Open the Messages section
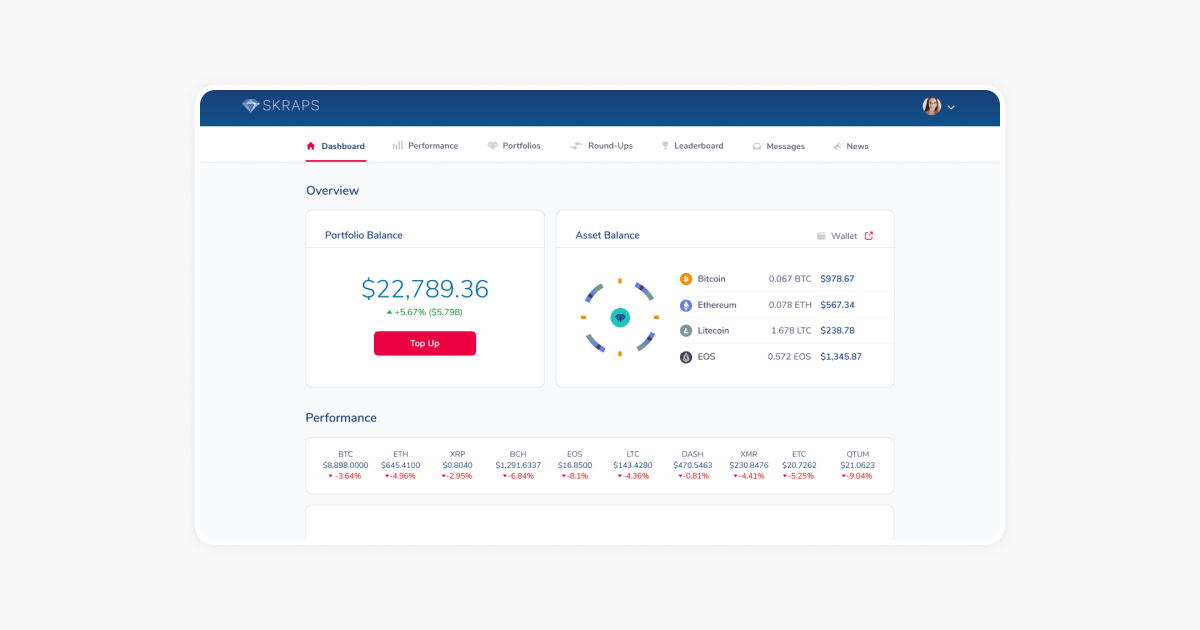This screenshot has width=1200, height=630. (779, 145)
